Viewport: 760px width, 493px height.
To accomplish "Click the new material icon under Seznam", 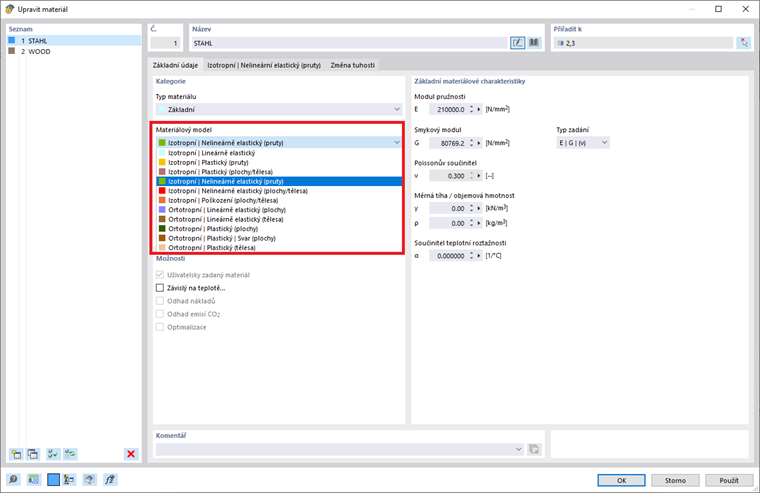I will (16, 454).
